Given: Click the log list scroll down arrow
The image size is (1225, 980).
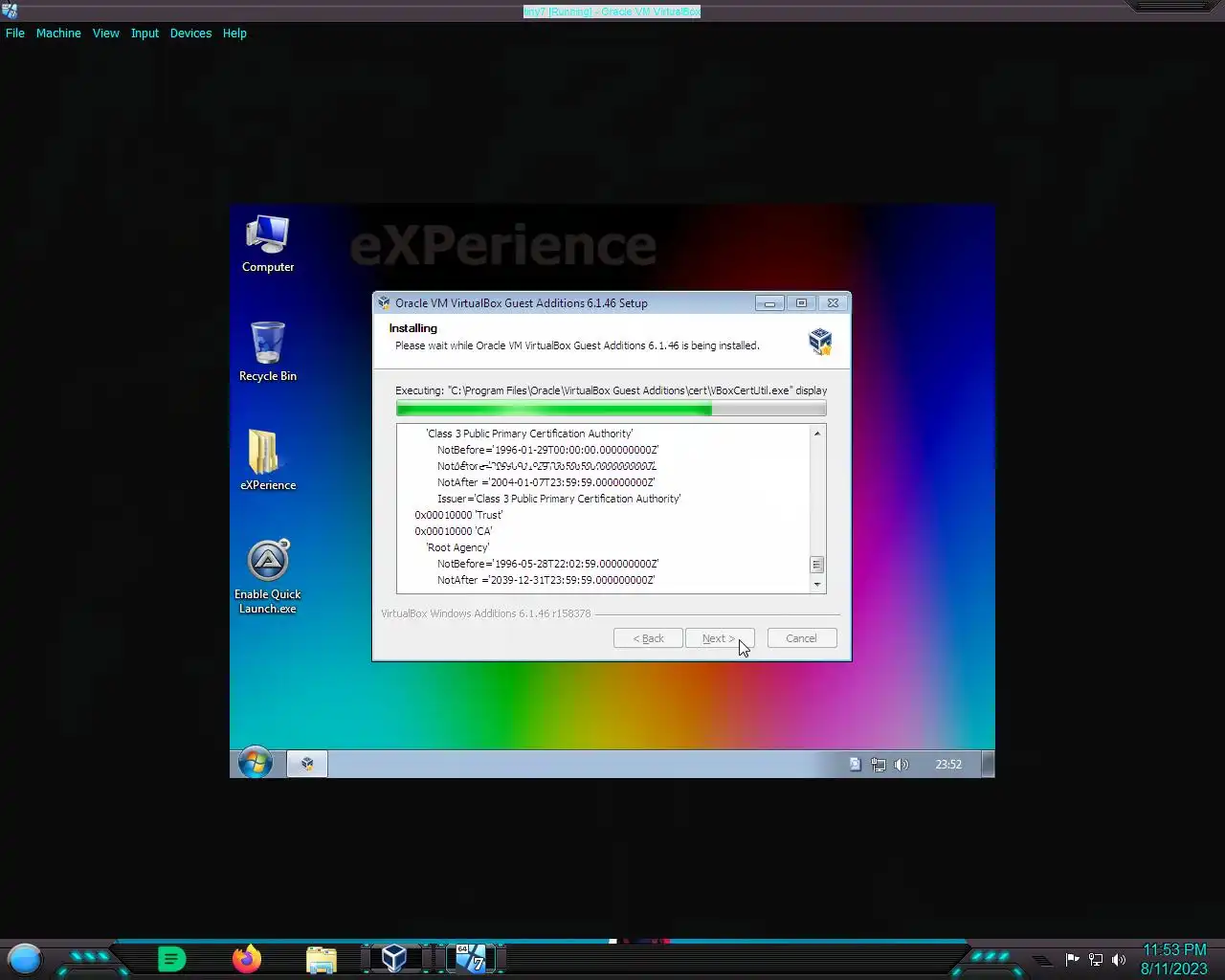Looking at the screenshot, I should (x=817, y=584).
